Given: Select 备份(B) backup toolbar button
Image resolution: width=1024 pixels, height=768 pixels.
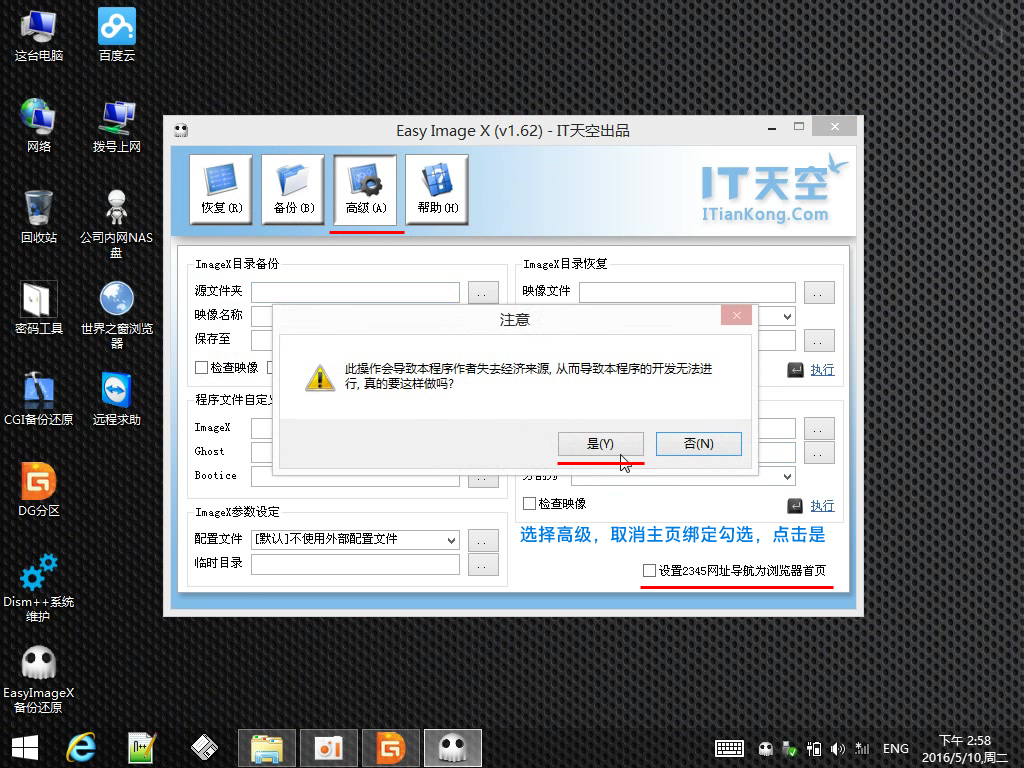Looking at the screenshot, I should [x=293, y=189].
